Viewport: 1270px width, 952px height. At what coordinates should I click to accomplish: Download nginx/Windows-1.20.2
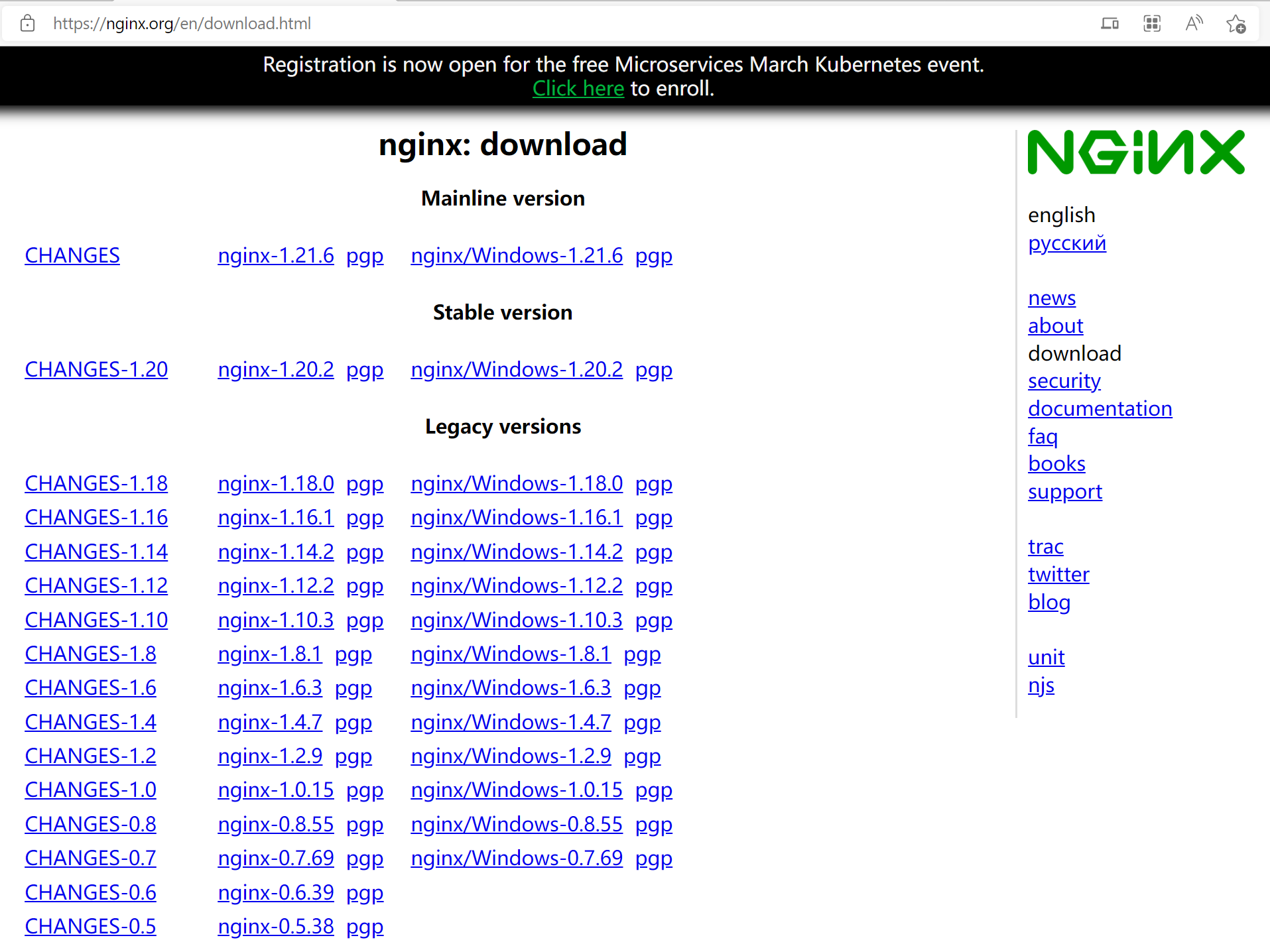click(517, 369)
